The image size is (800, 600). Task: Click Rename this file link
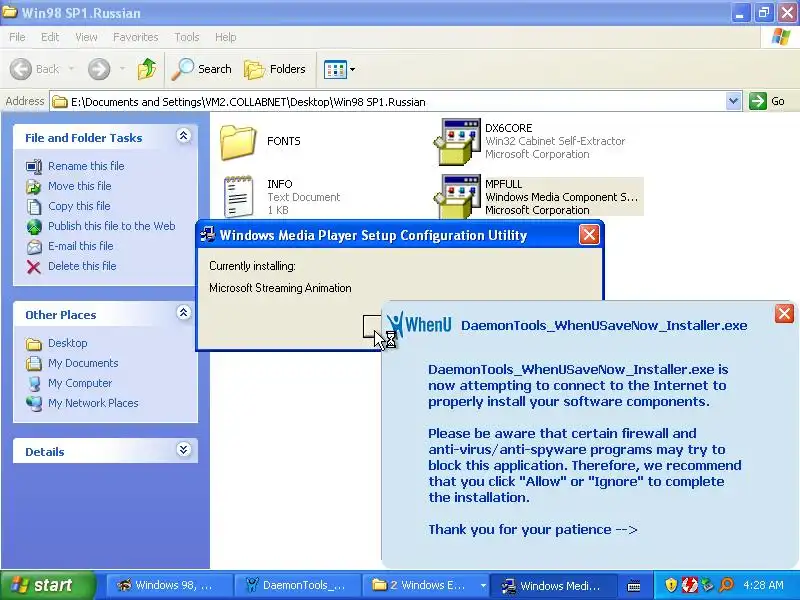coord(86,166)
